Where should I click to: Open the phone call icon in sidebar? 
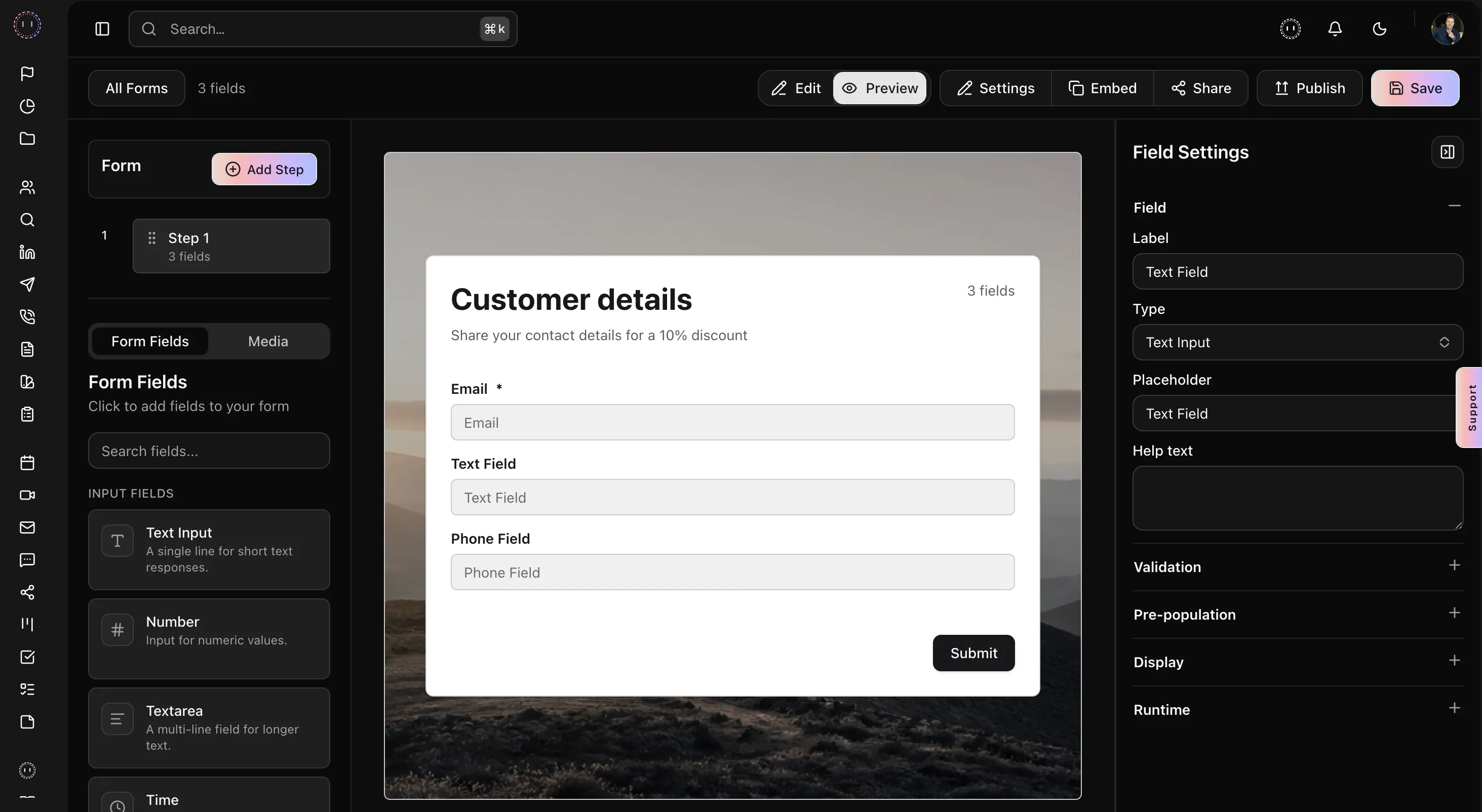[27, 317]
